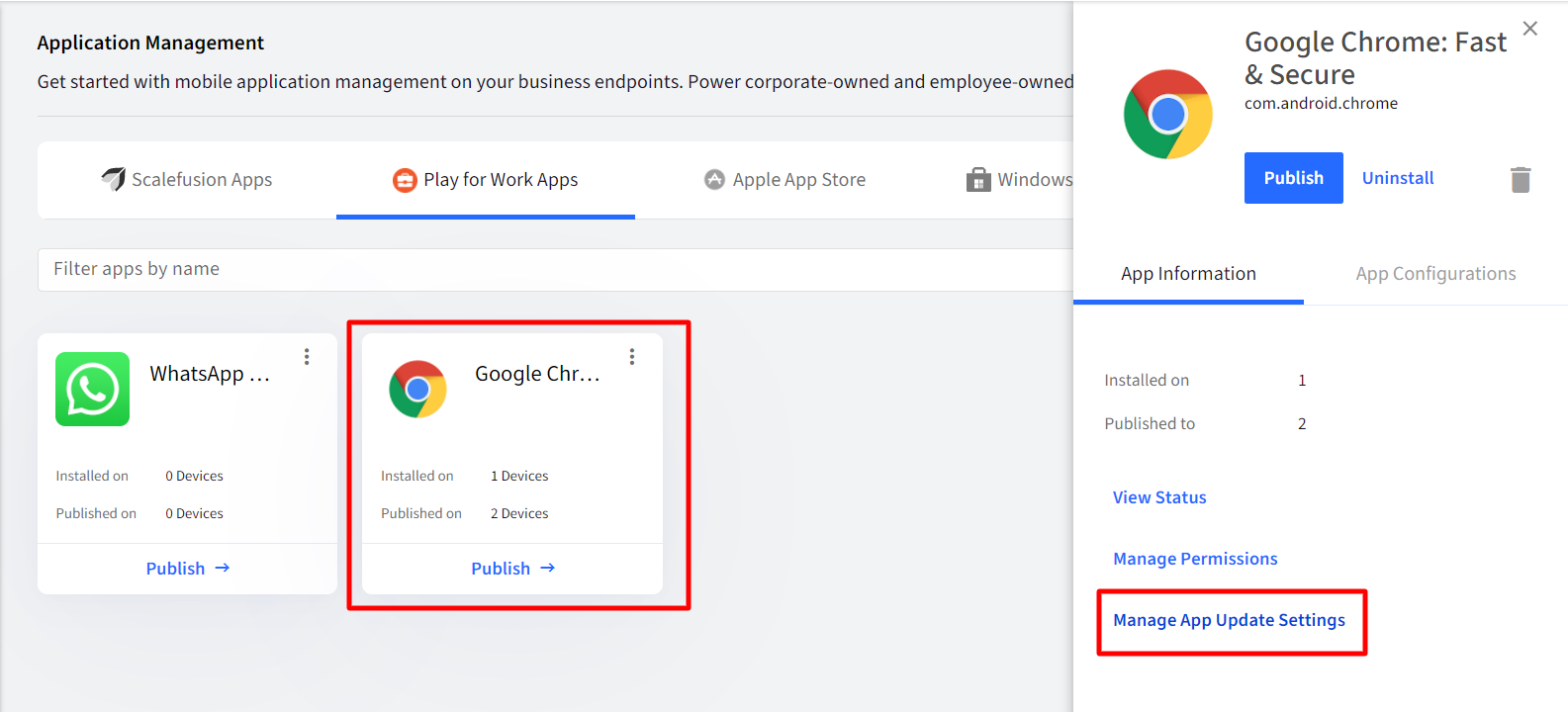This screenshot has height=712, width=1568.
Task: Click Chrome card '1 Devices' installed value
Action: [519, 476]
